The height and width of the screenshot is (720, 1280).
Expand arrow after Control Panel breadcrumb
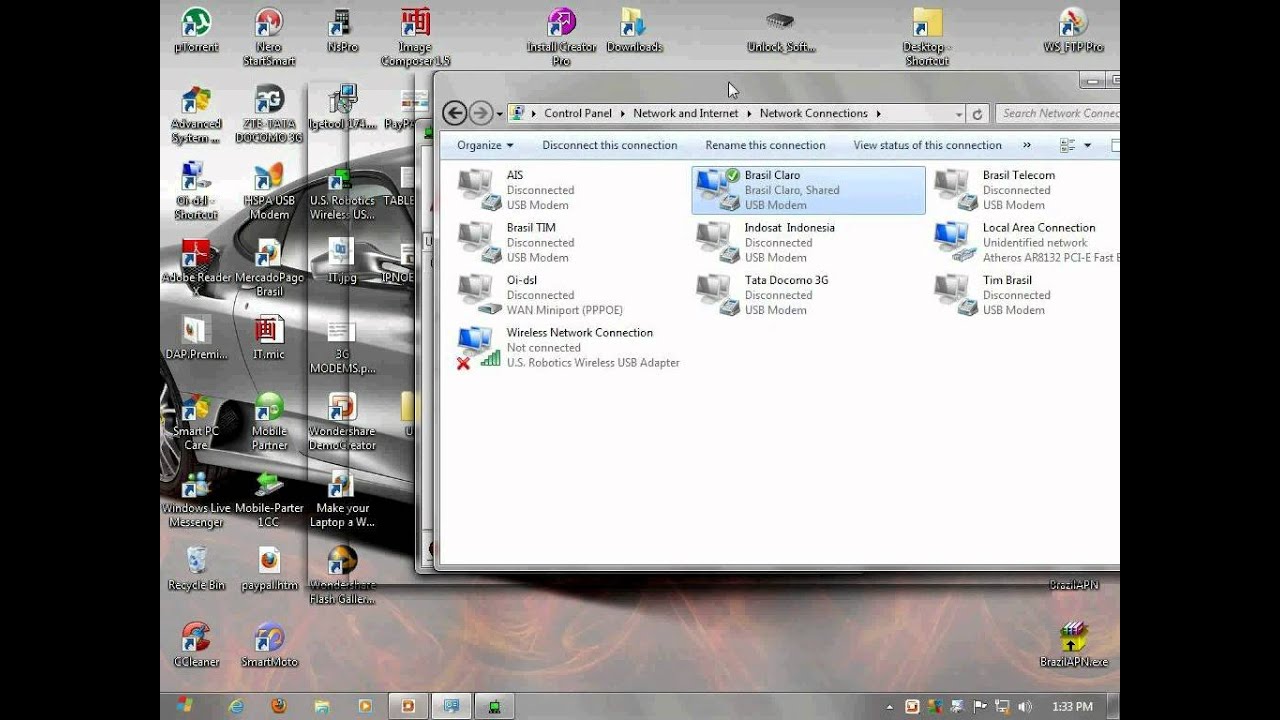click(x=623, y=114)
